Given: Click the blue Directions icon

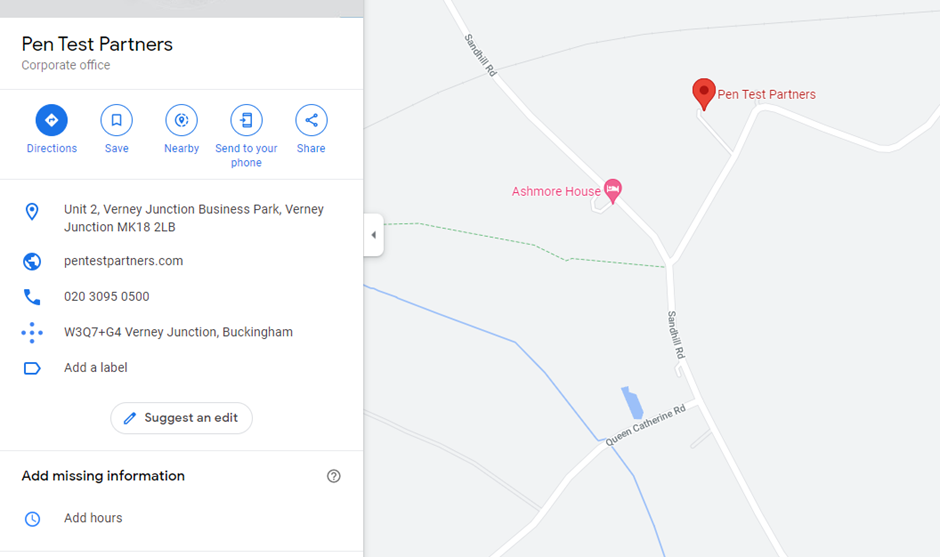Looking at the screenshot, I should pos(52,120).
